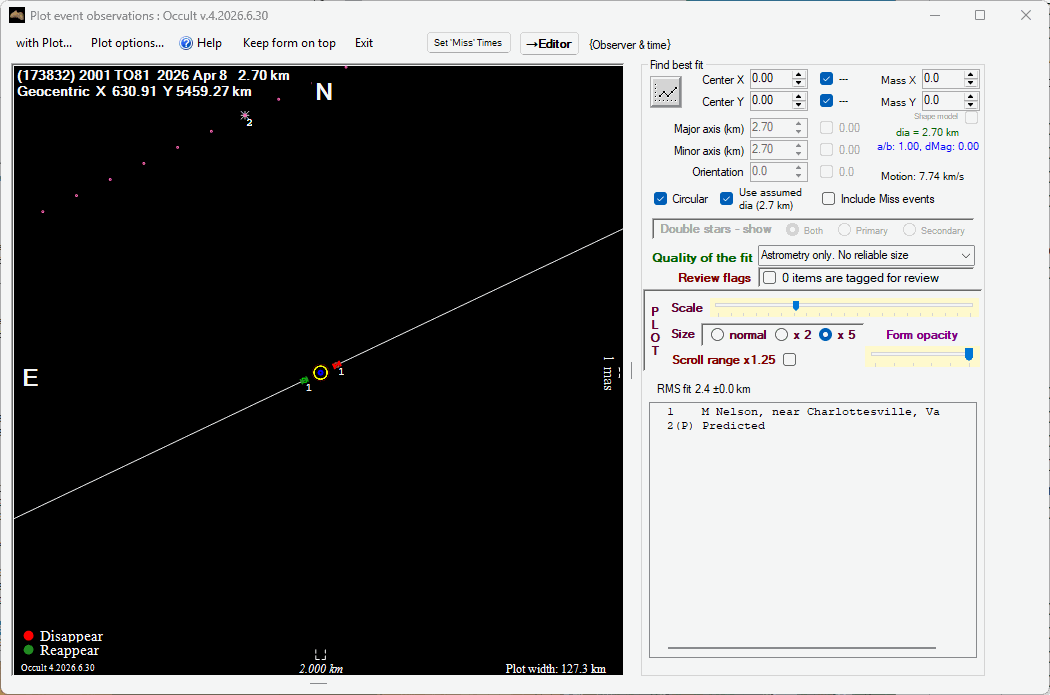Click the '2.000 km' scale bar label
Image resolution: width=1050 pixels, height=695 pixels.
[321, 668]
